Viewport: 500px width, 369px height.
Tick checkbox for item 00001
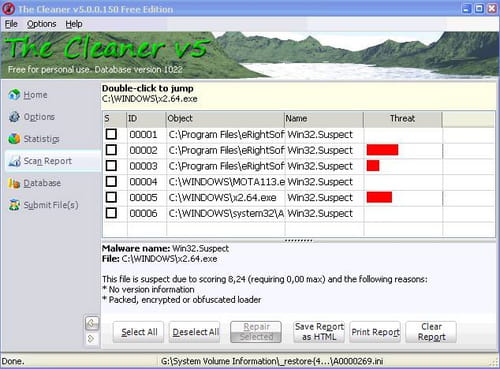point(111,134)
